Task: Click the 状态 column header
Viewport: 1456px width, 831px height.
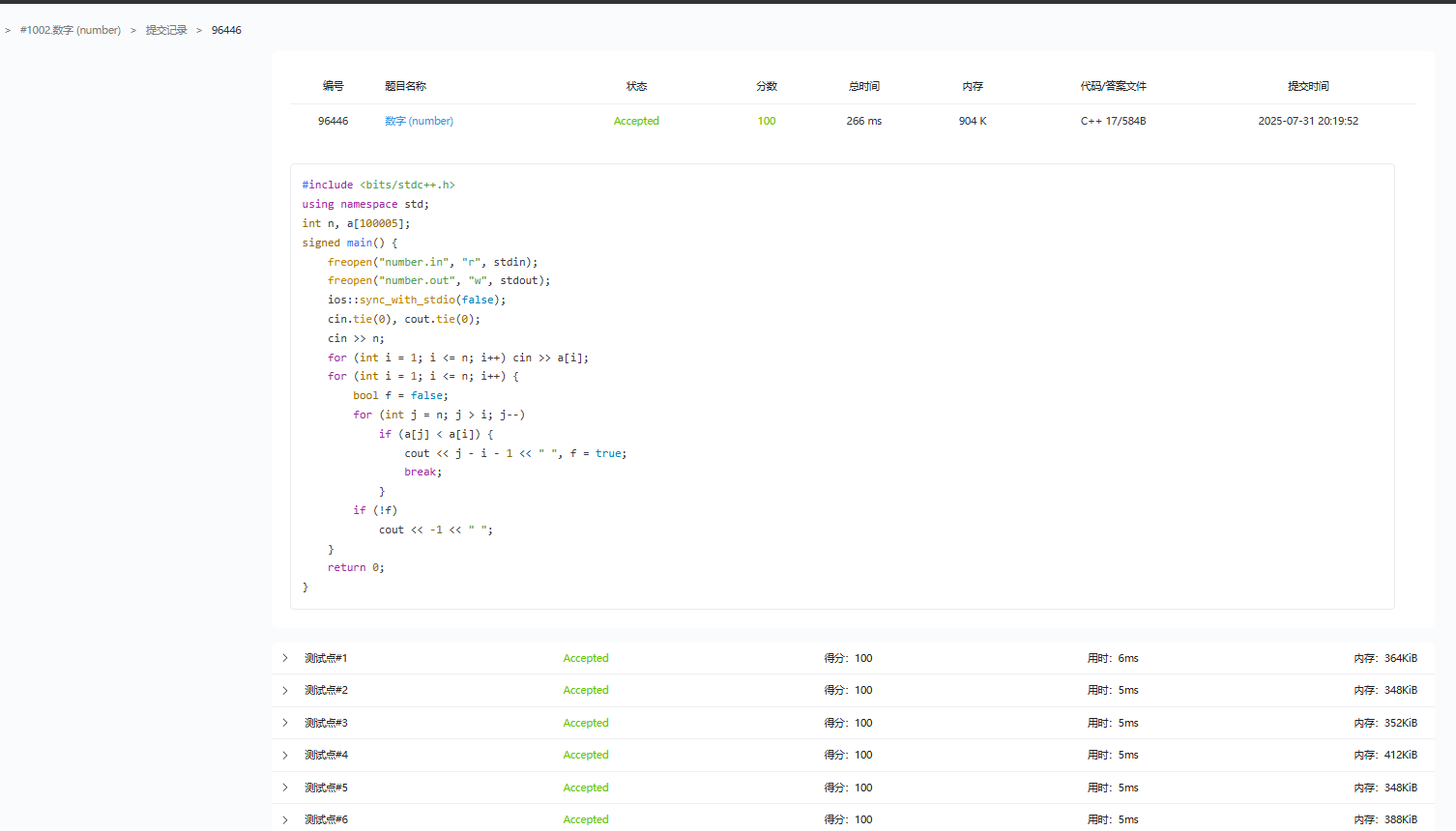Action: tap(636, 86)
